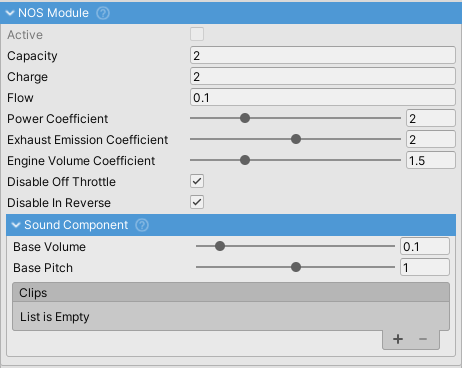Collapse the NOS Module section
This screenshot has width=462, height=368.
click(x=10, y=13)
